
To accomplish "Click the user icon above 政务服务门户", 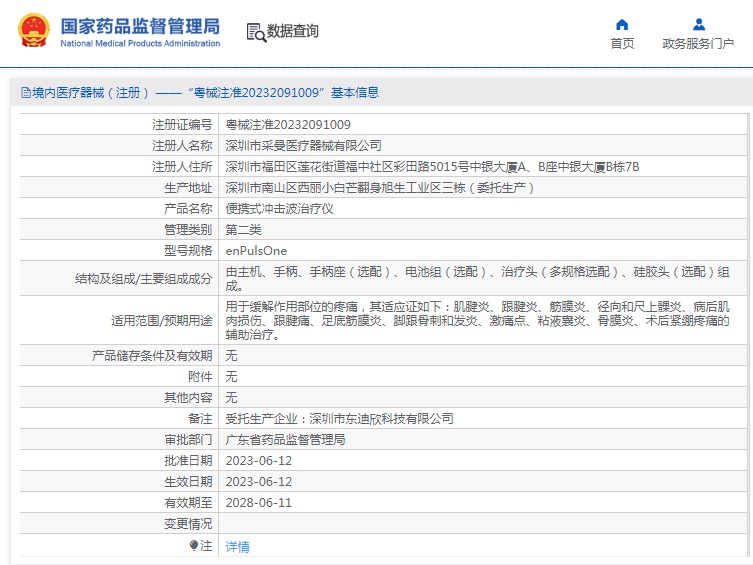I will coord(699,24).
